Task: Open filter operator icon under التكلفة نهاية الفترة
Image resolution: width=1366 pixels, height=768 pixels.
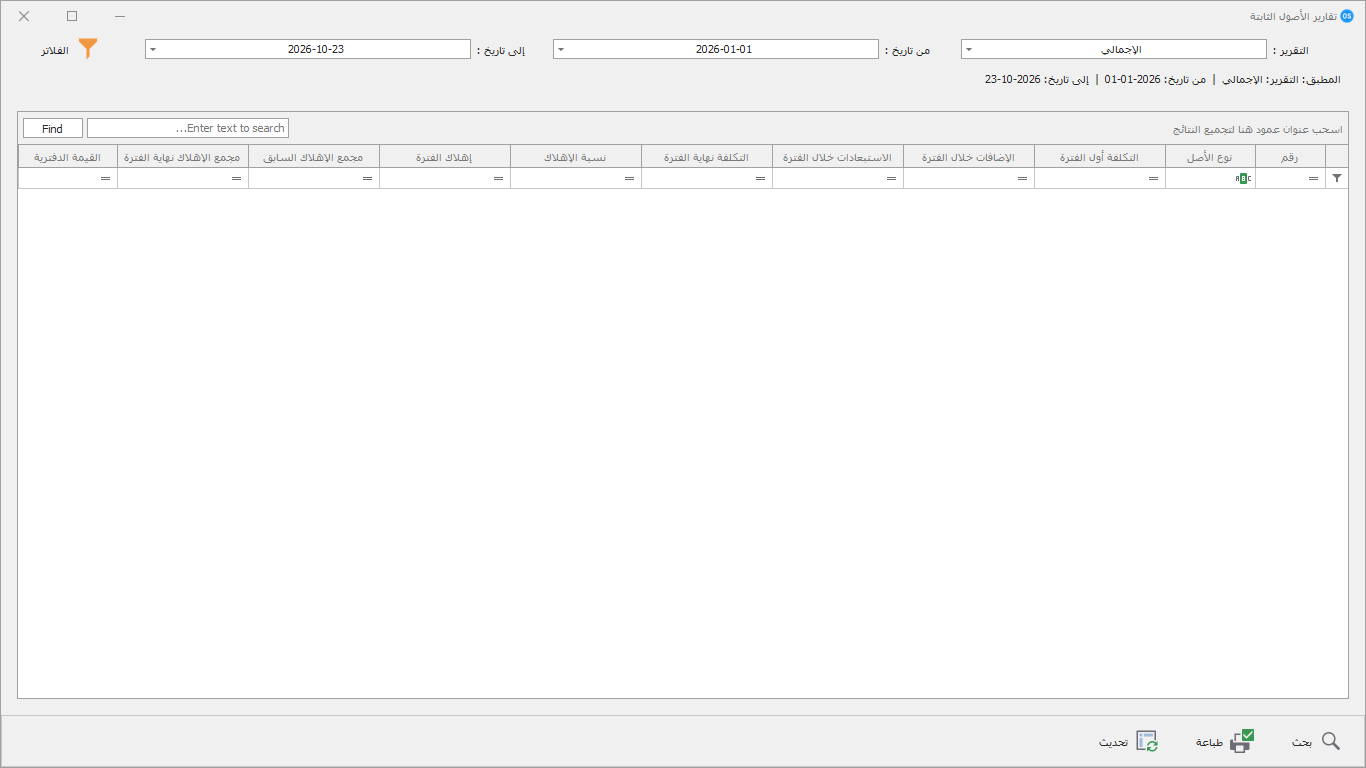Action: 760,178
